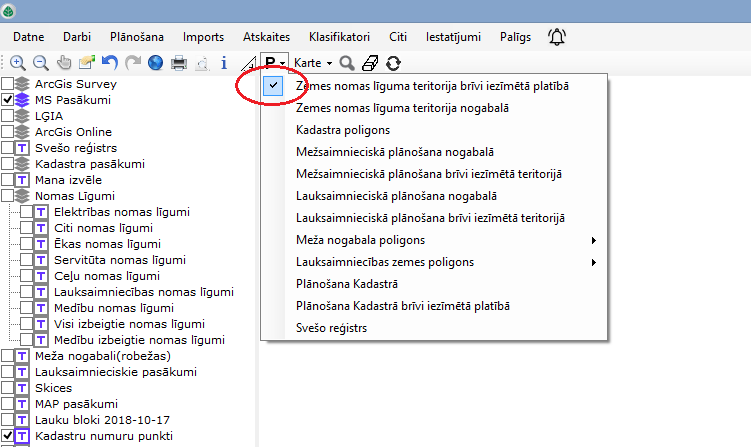Viewport: 751px width, 447px height.
Task: Select Lauku bloki 2018-10-17 layer label
Action: point(102,420)
